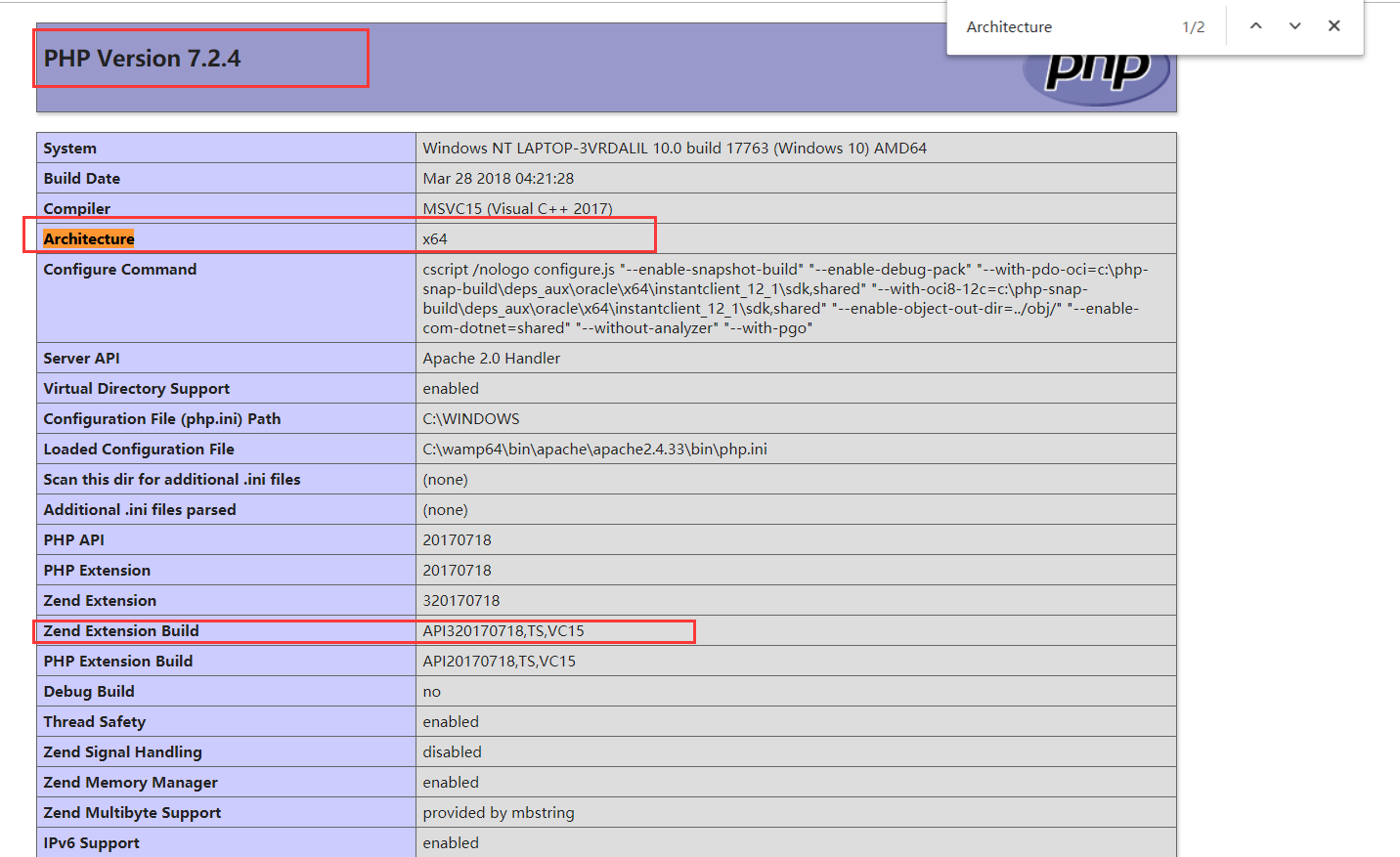The width and height of the screenshot is (1400, 857).
Task: Click the (none) value for Additional .ini files parsed
Action: pyautogui.click(x=446, y=510)
